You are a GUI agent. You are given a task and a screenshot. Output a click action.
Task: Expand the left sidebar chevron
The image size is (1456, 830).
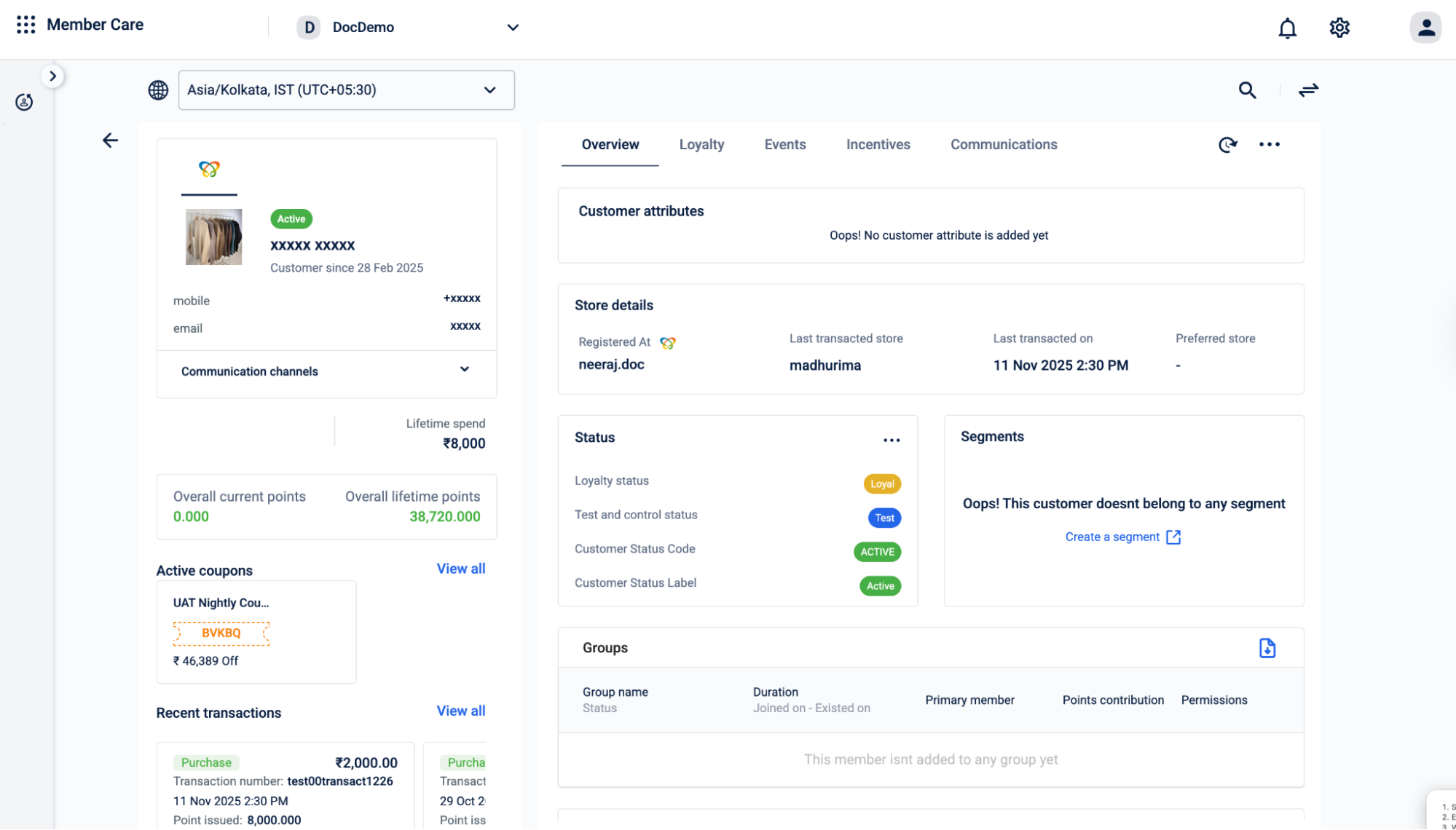click(x=52, y=76)
